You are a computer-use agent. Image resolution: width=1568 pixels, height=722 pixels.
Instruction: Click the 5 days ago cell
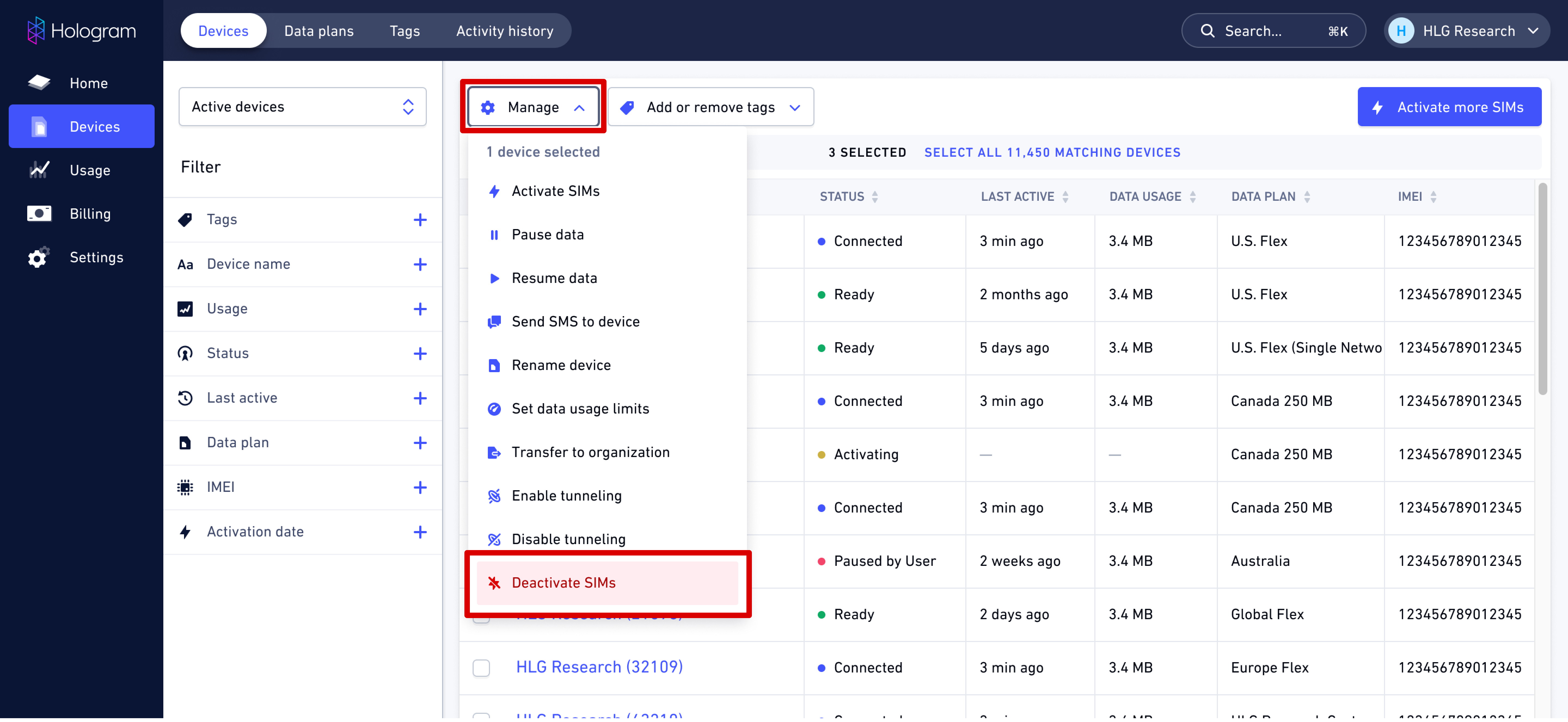point(1030,348)
